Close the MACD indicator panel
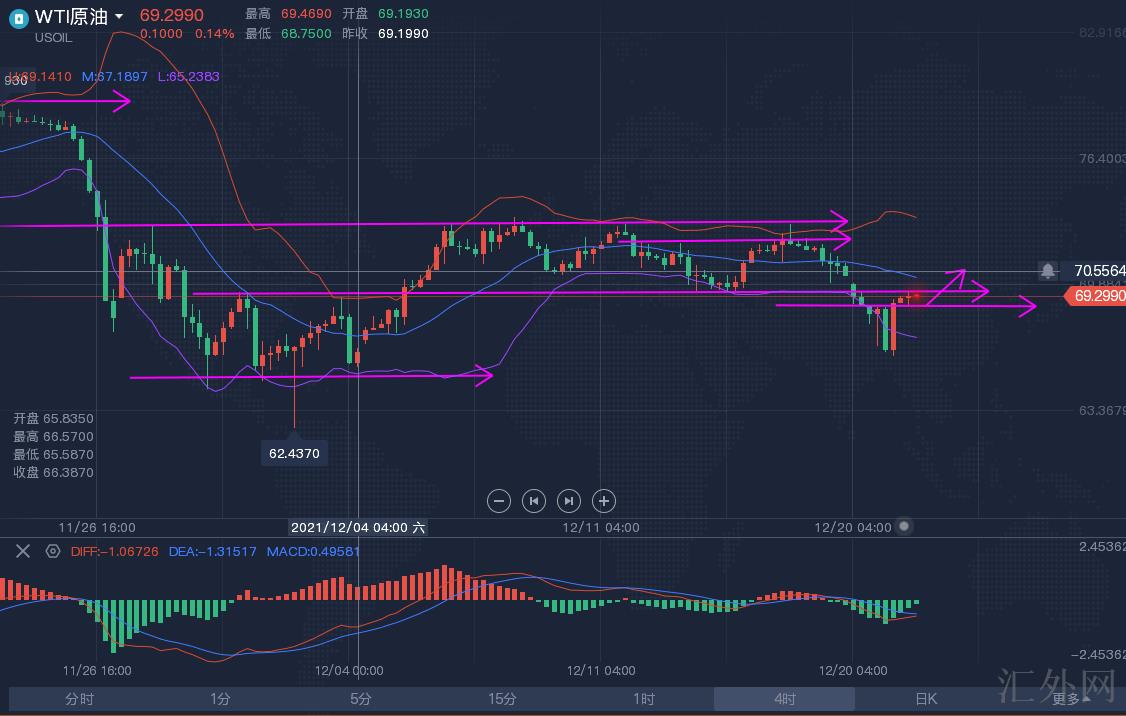 (x=23, y=551)
